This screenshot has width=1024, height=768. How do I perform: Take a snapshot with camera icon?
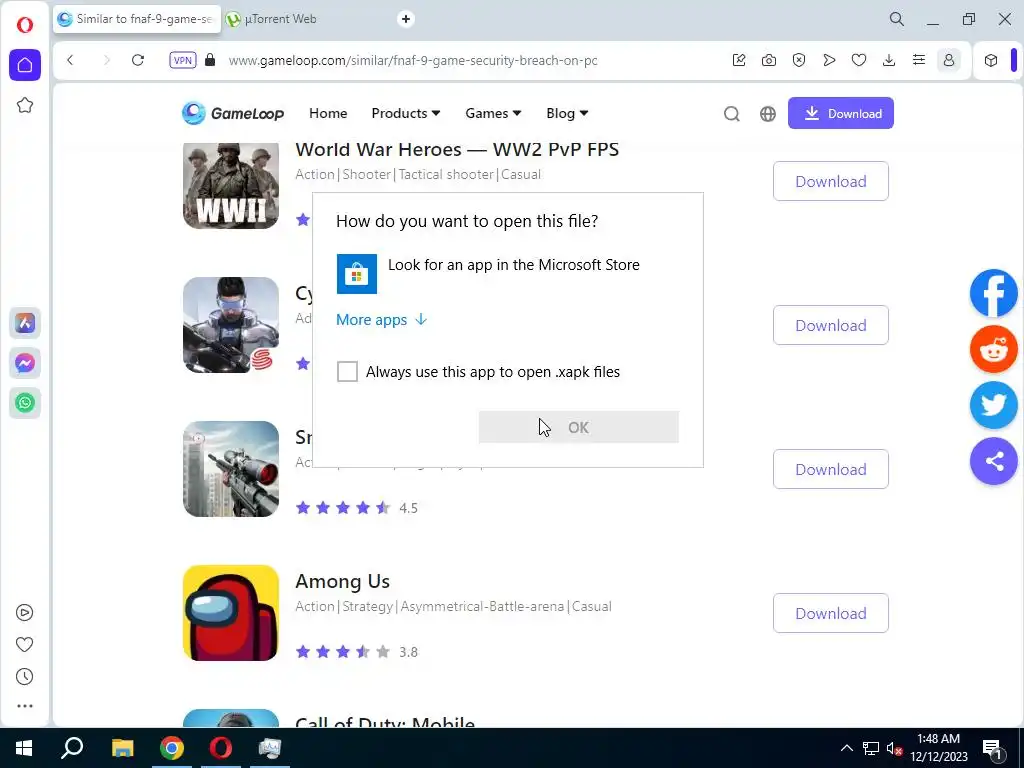coord(769,60)
